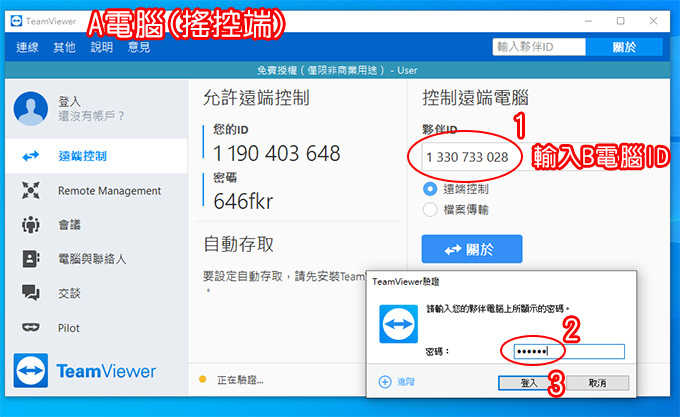Viewport: 680px width, 417px height.
Task: Open the 意見 menu
Action: pos(139,47)
